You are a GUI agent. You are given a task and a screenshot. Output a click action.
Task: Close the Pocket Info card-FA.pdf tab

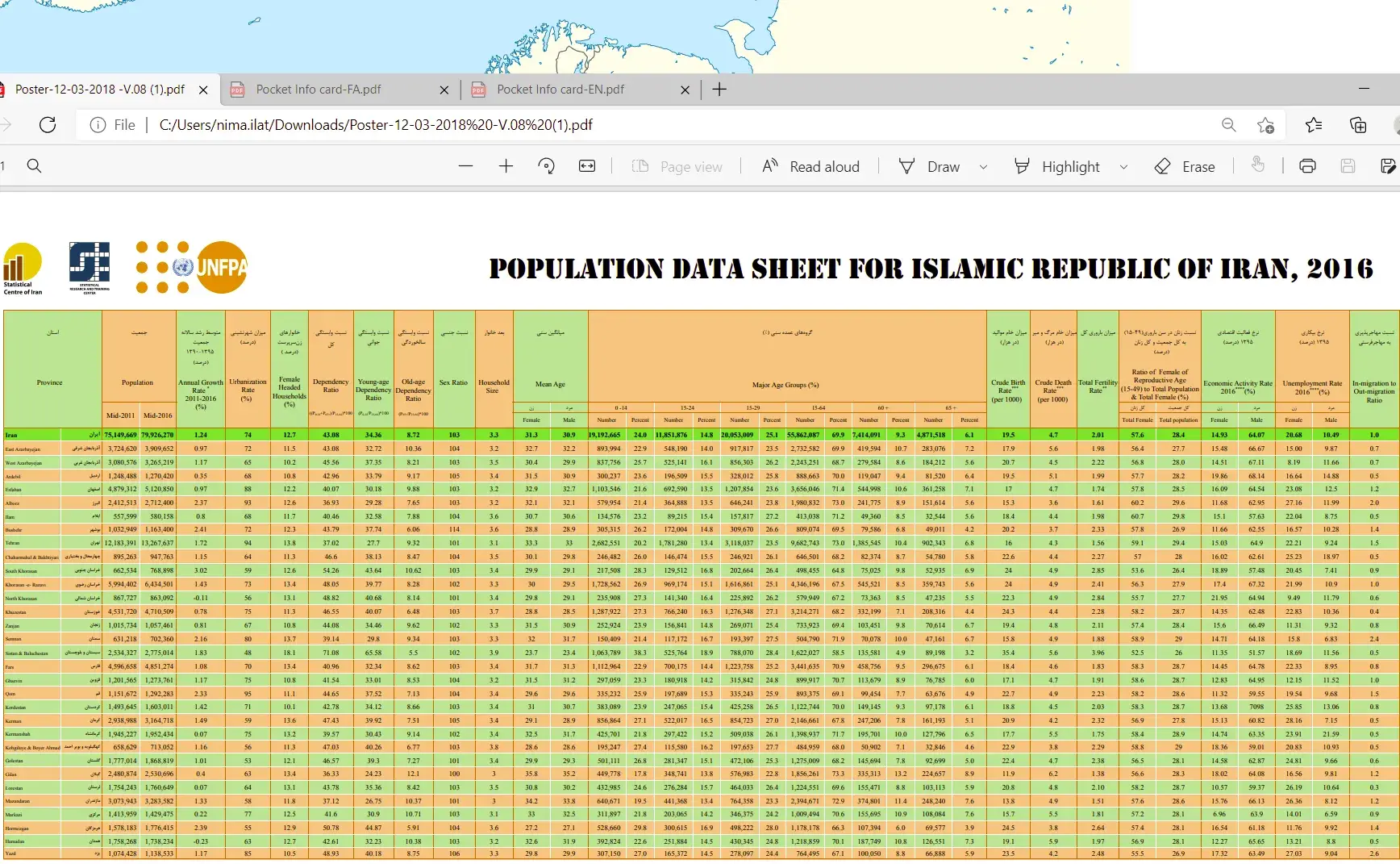444,90
